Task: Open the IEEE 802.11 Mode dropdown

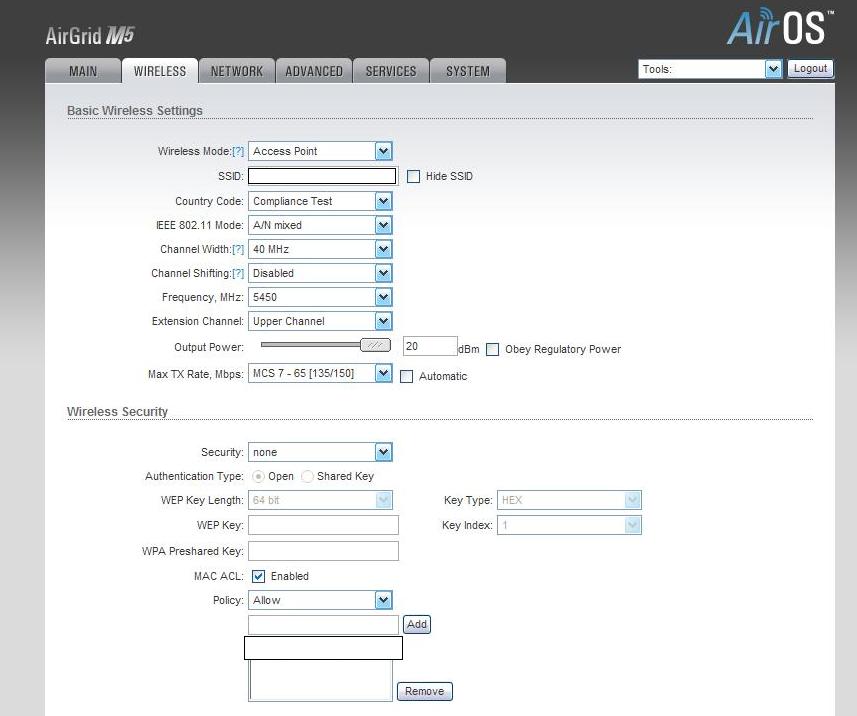Action: tap(320, 225)
